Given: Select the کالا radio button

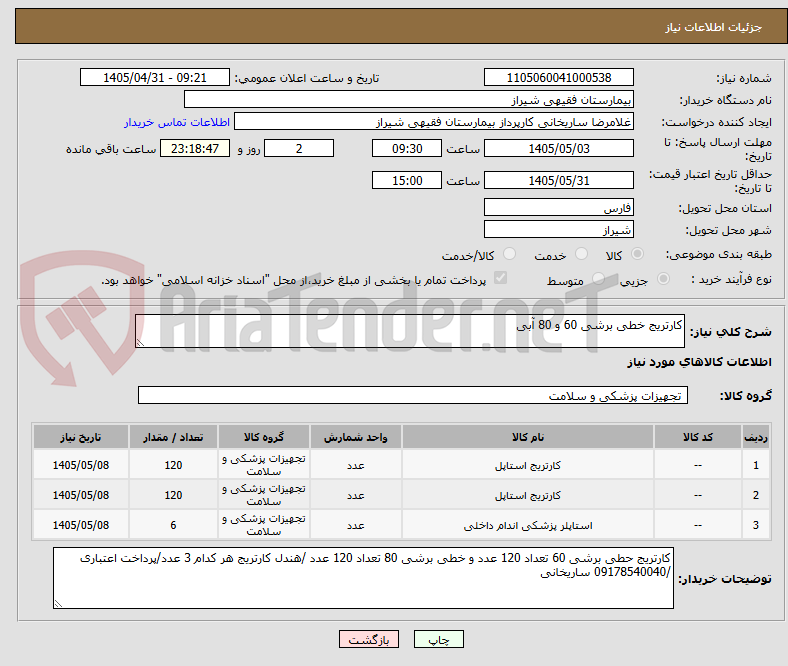Looking at the screenshot, I should click(637, 254).
